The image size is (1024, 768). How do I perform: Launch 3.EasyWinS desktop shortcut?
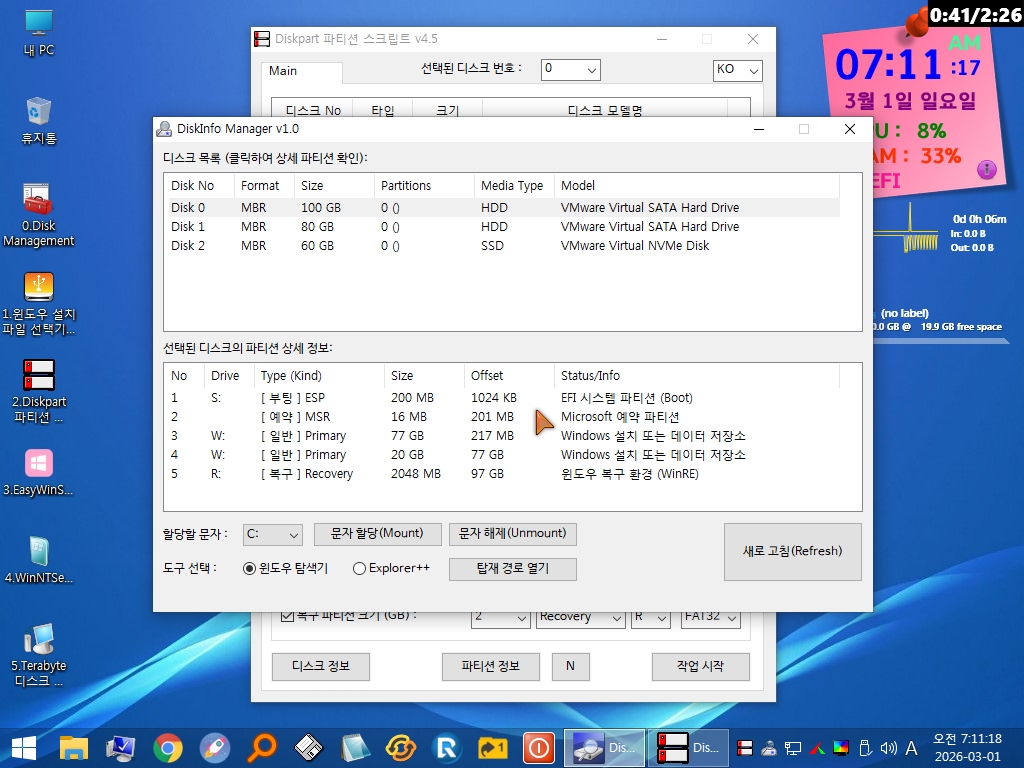coord(39,473)
